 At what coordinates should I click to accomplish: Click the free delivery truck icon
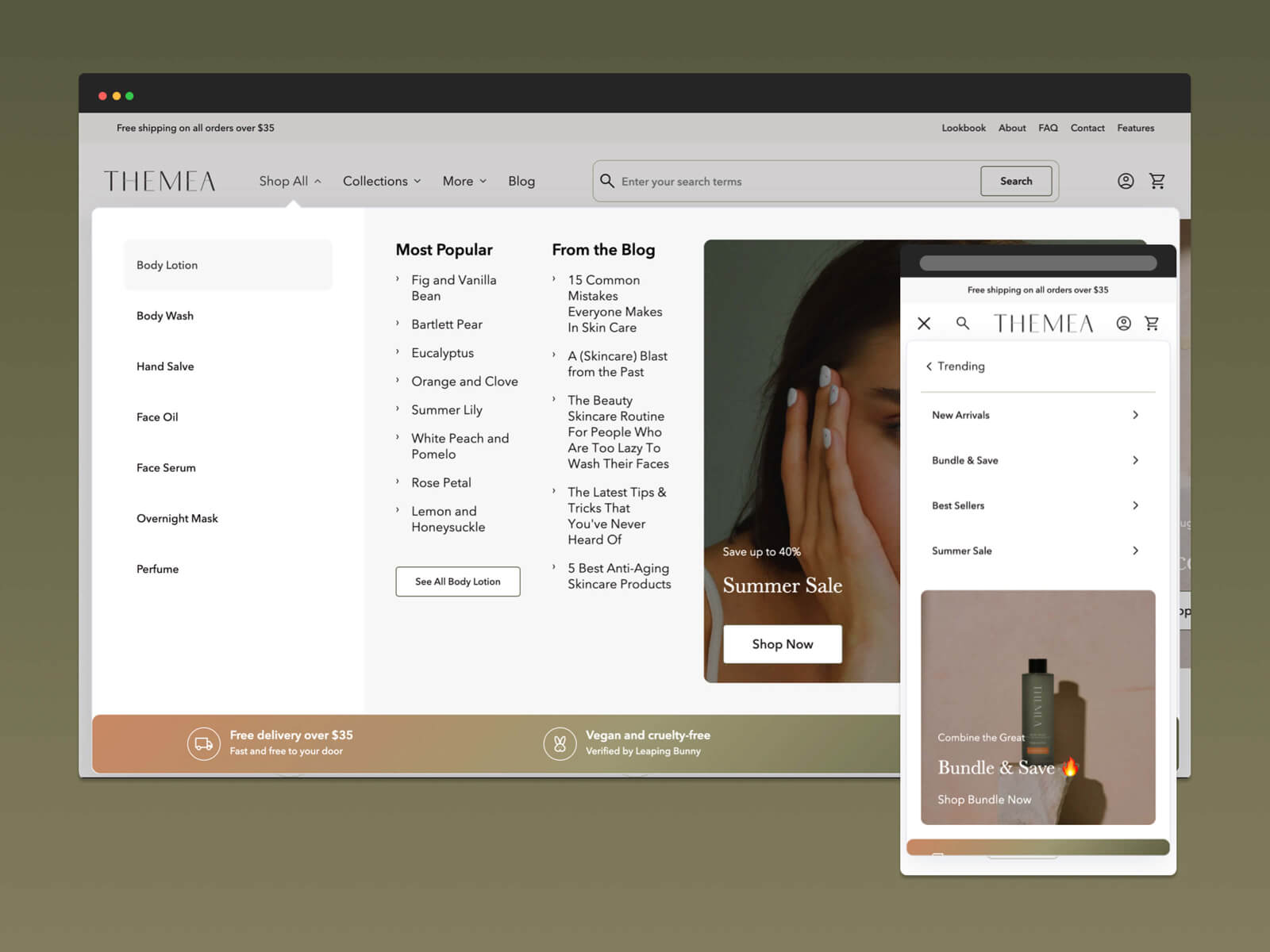[204, 743]
